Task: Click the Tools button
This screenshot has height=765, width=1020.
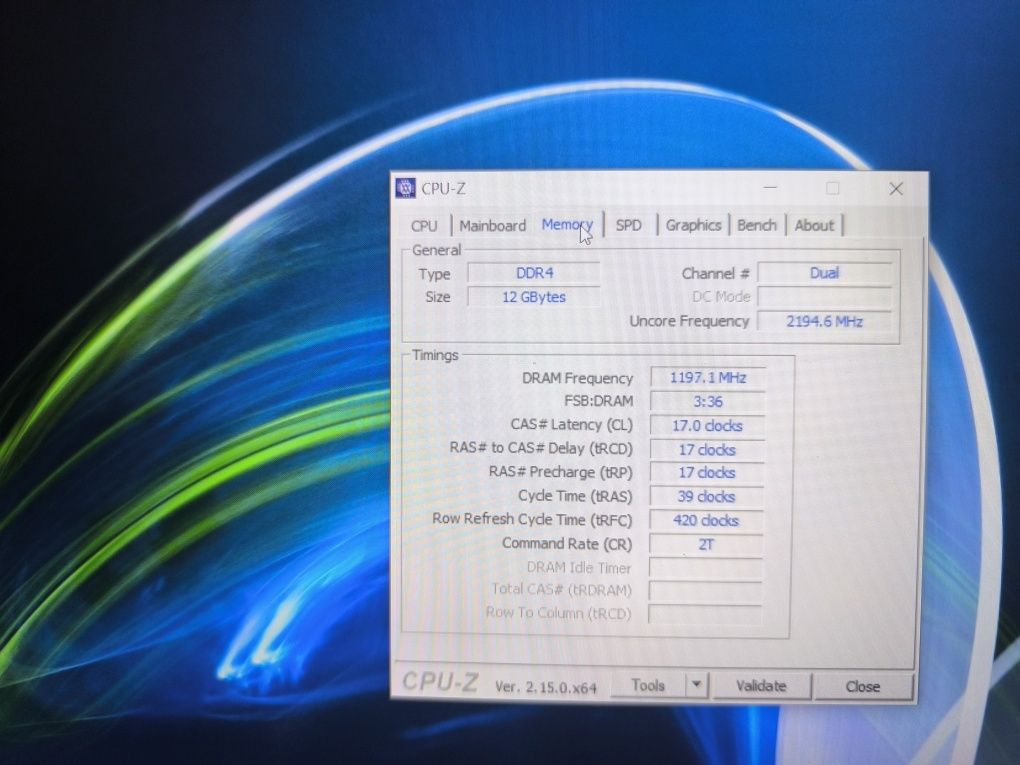Action: (x=648, y=686)
